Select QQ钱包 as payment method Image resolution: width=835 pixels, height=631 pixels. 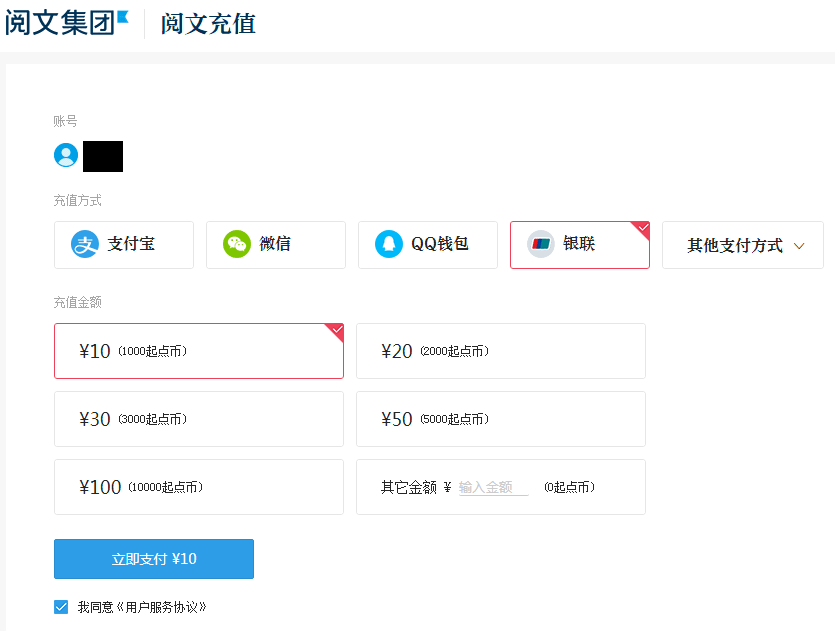[x=428, y=245]
